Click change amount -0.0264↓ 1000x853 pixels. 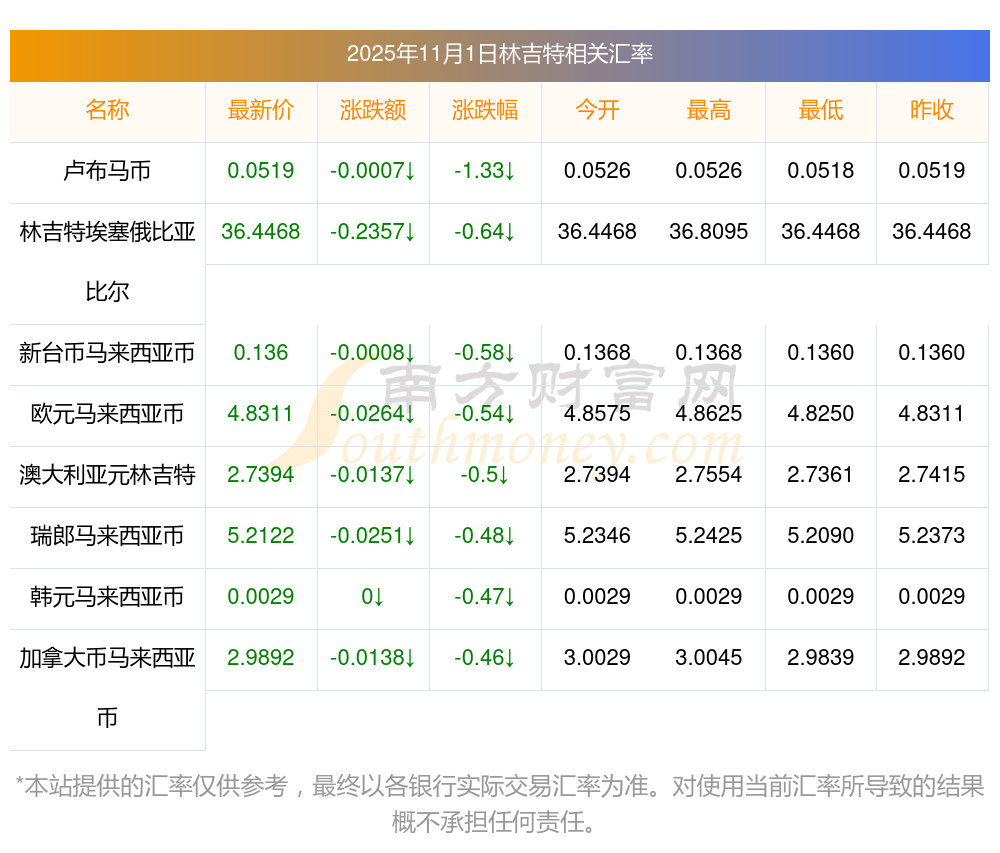(x=373, y=414)
